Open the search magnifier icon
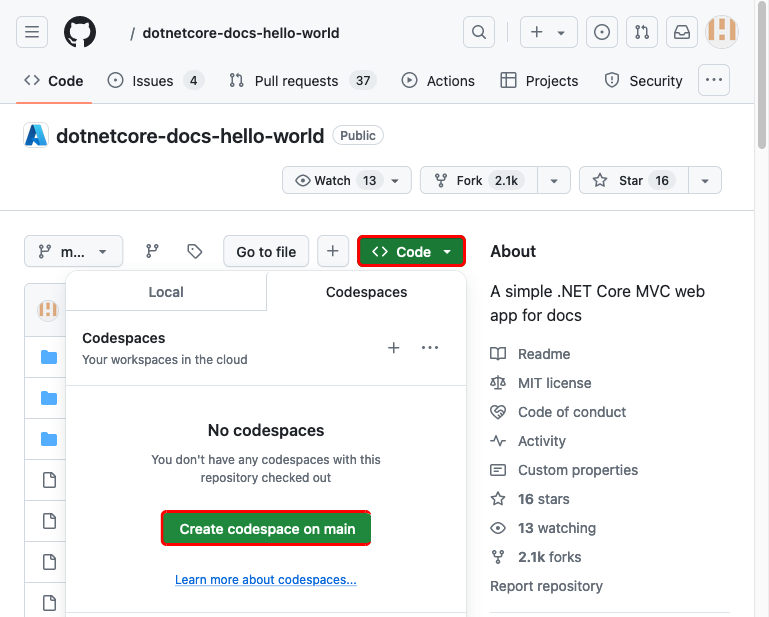This screenshot has width=769, height=617. pyautogui.click(x=479, y=33)
